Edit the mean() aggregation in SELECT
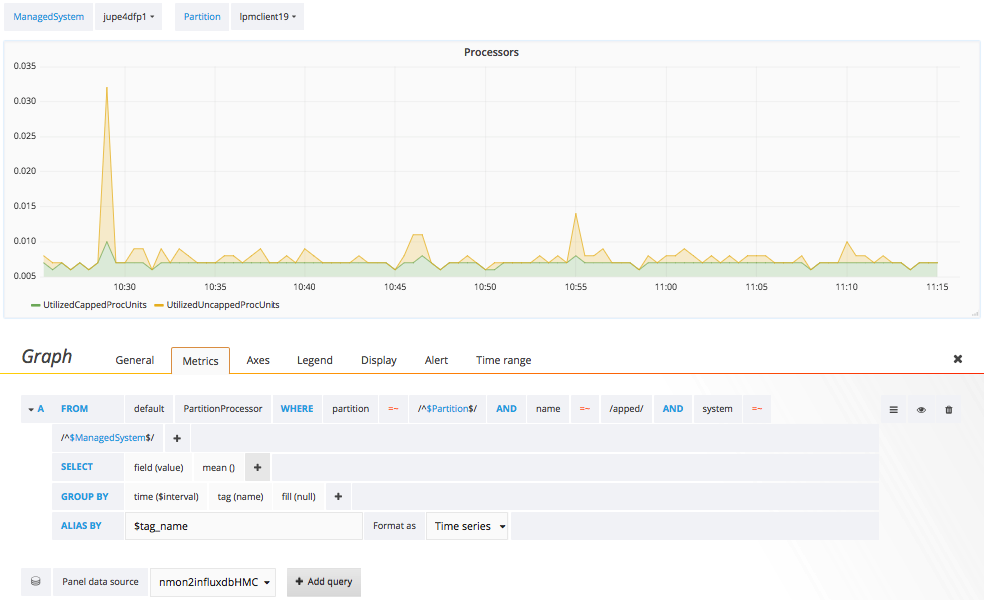 pyautogui.click(x=218, y=466)
